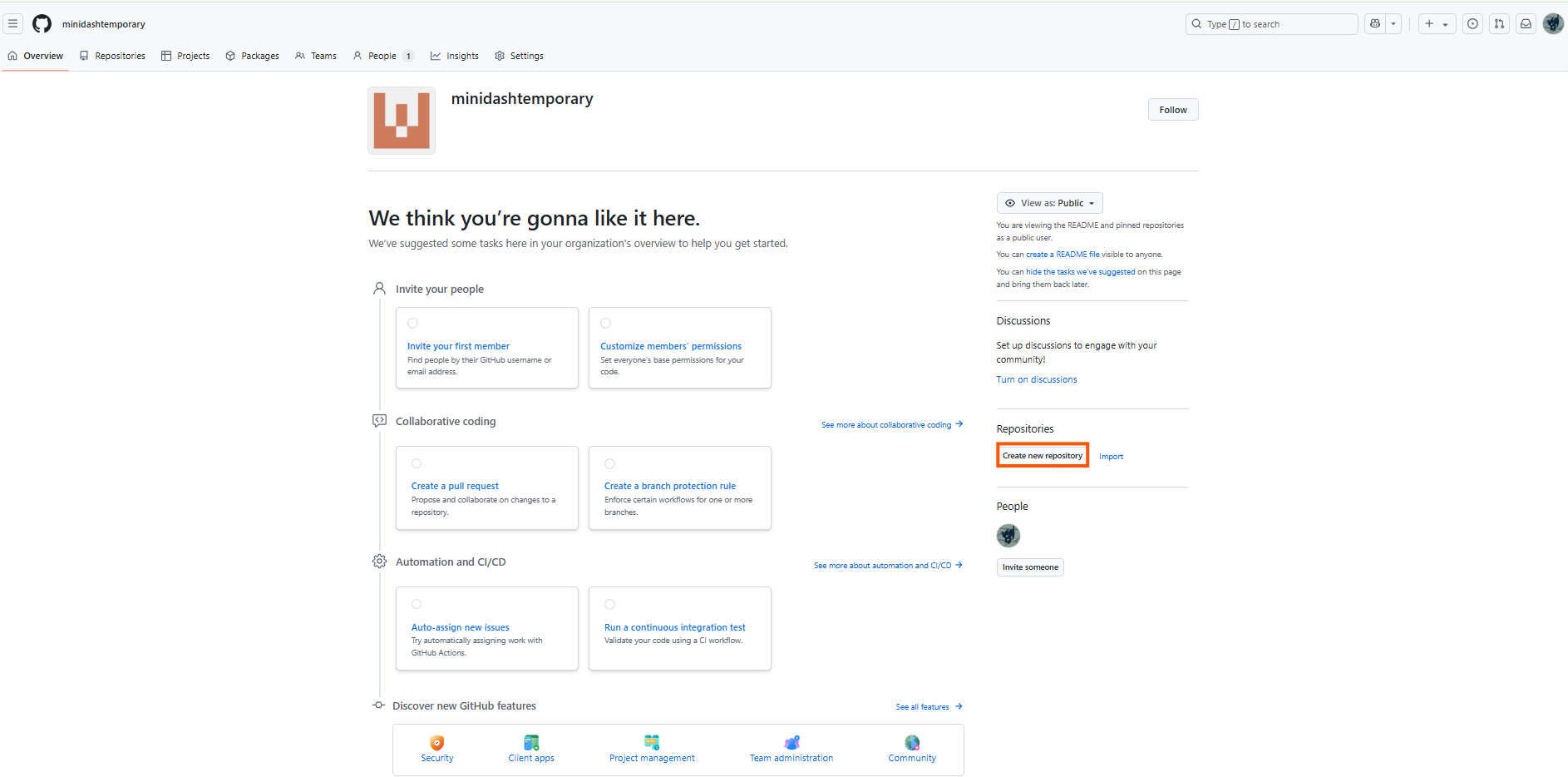Screen dimensions: 1568x777
Task: Click the Project management feature icon
Action: click(652, 742)
